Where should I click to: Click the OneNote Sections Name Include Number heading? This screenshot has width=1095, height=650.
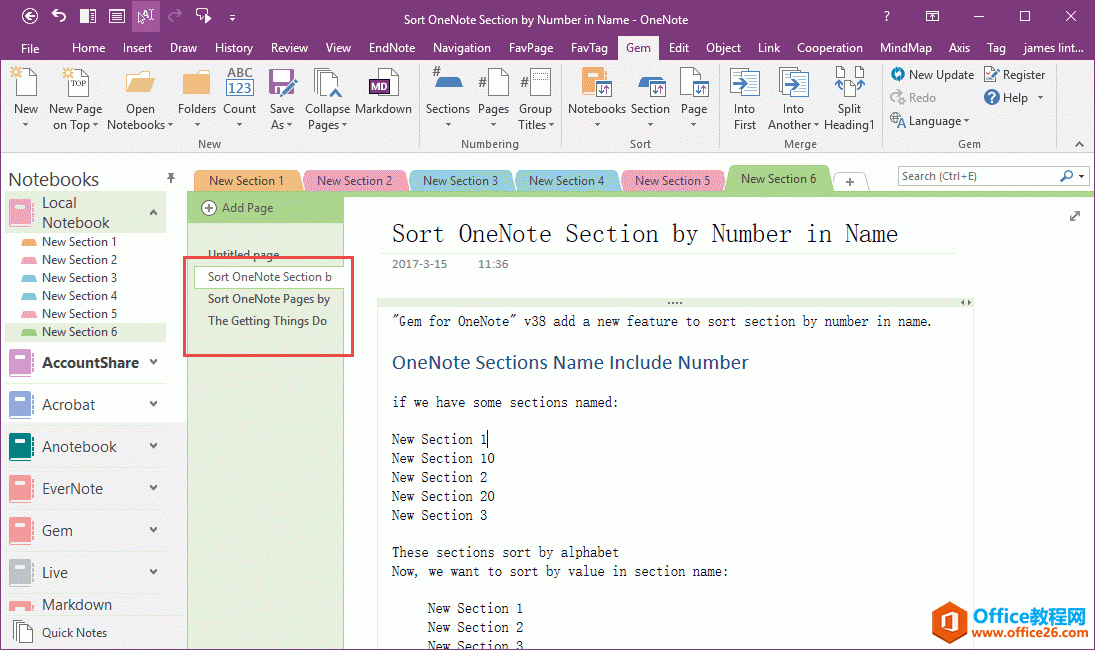[570, 362]
